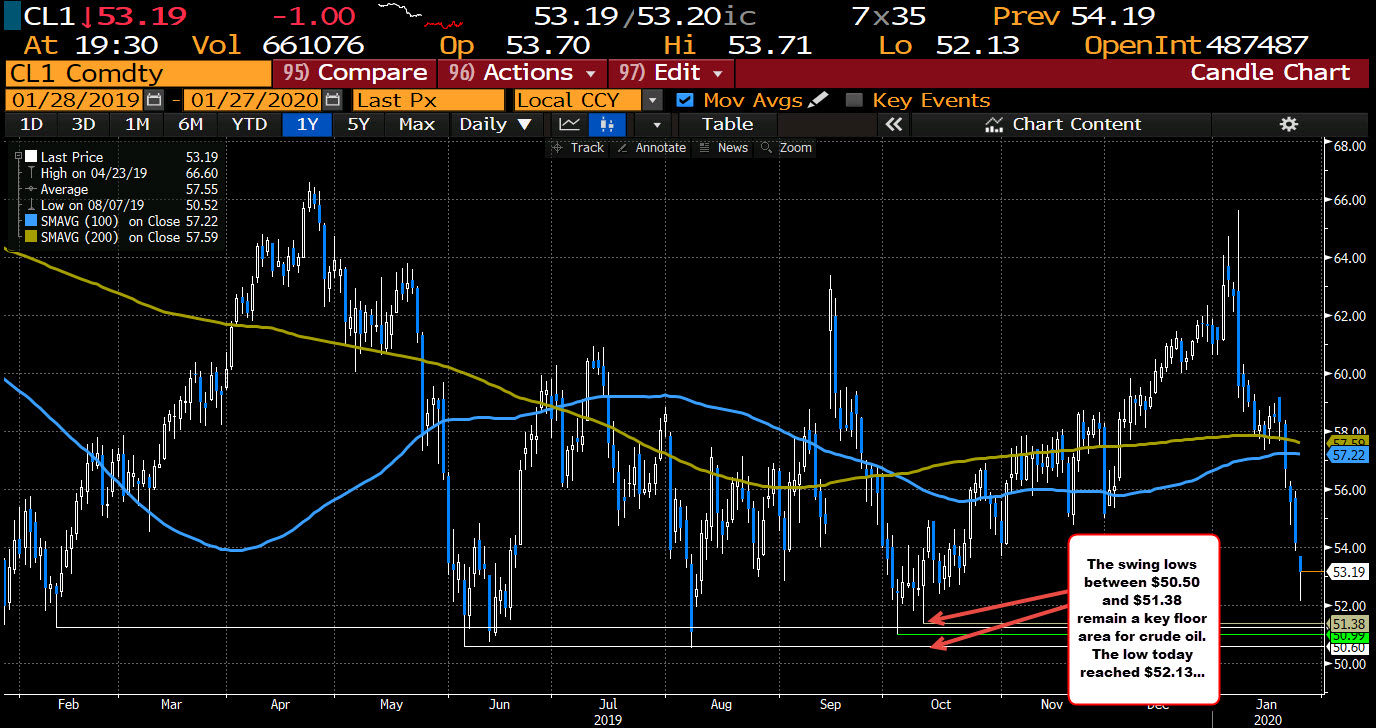This screenshot has width=1376, height=728.
Task: Toggle the Mov Avgs checkbox
Action: [685, 100]
